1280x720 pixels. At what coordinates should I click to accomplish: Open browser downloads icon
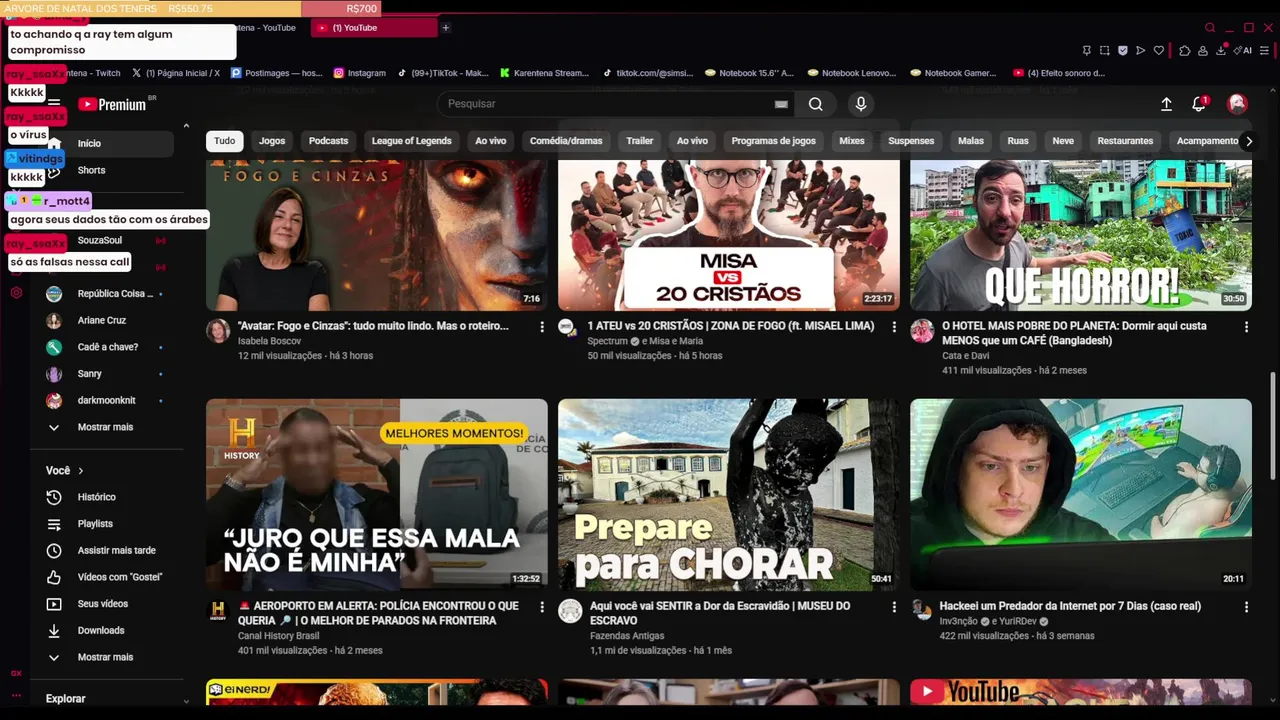point(1221,51)
